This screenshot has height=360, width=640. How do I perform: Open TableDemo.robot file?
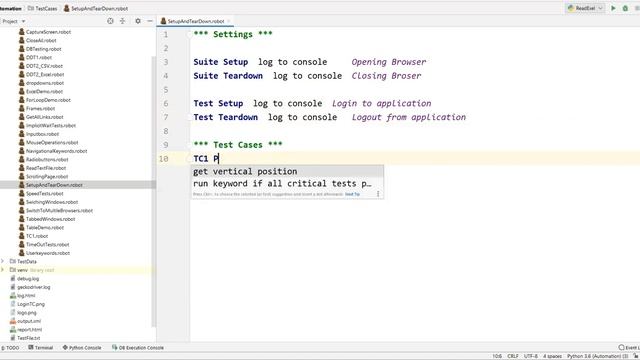pos(42,228)
